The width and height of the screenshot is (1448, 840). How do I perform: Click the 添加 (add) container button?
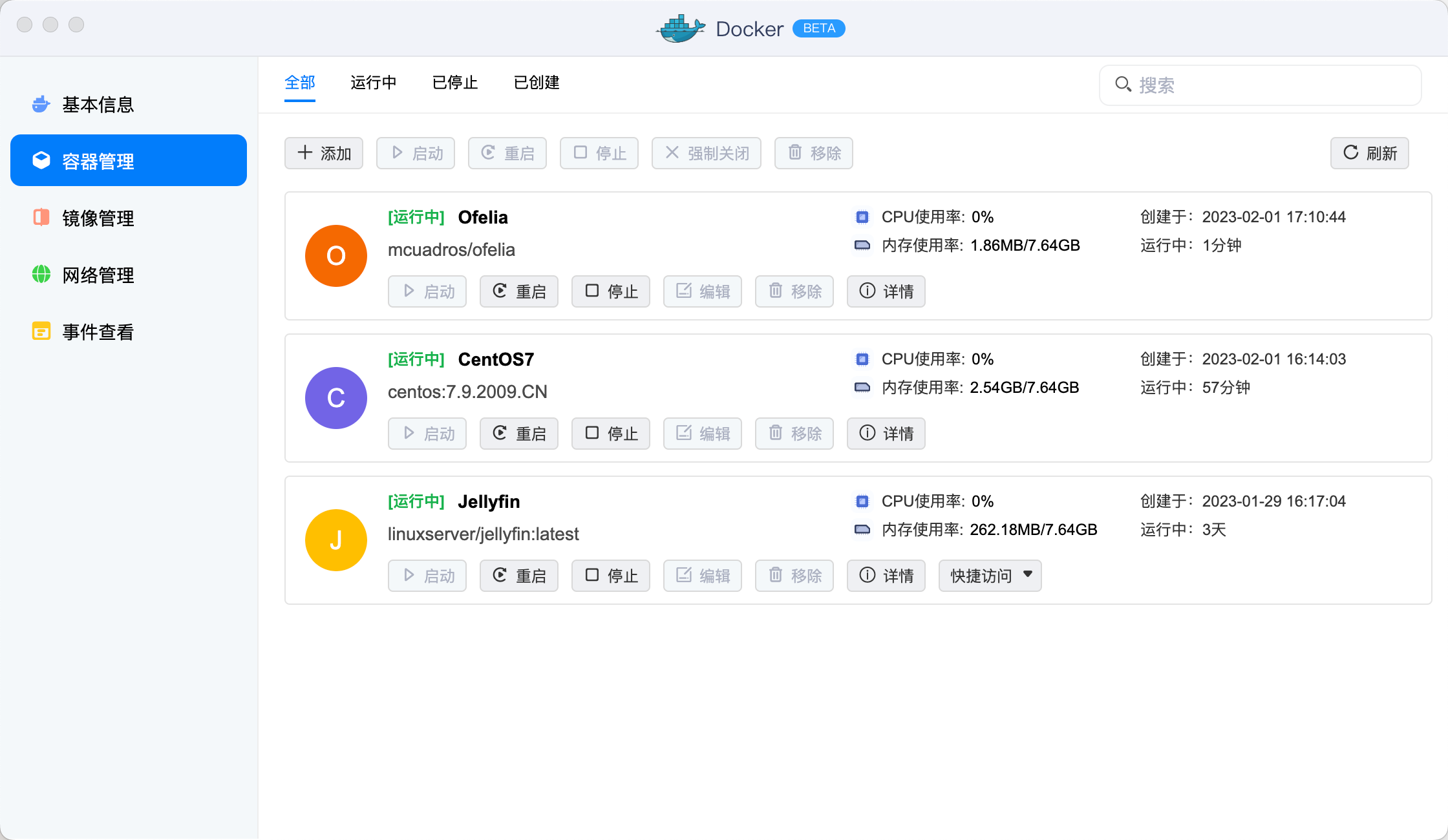coord(324,153)
